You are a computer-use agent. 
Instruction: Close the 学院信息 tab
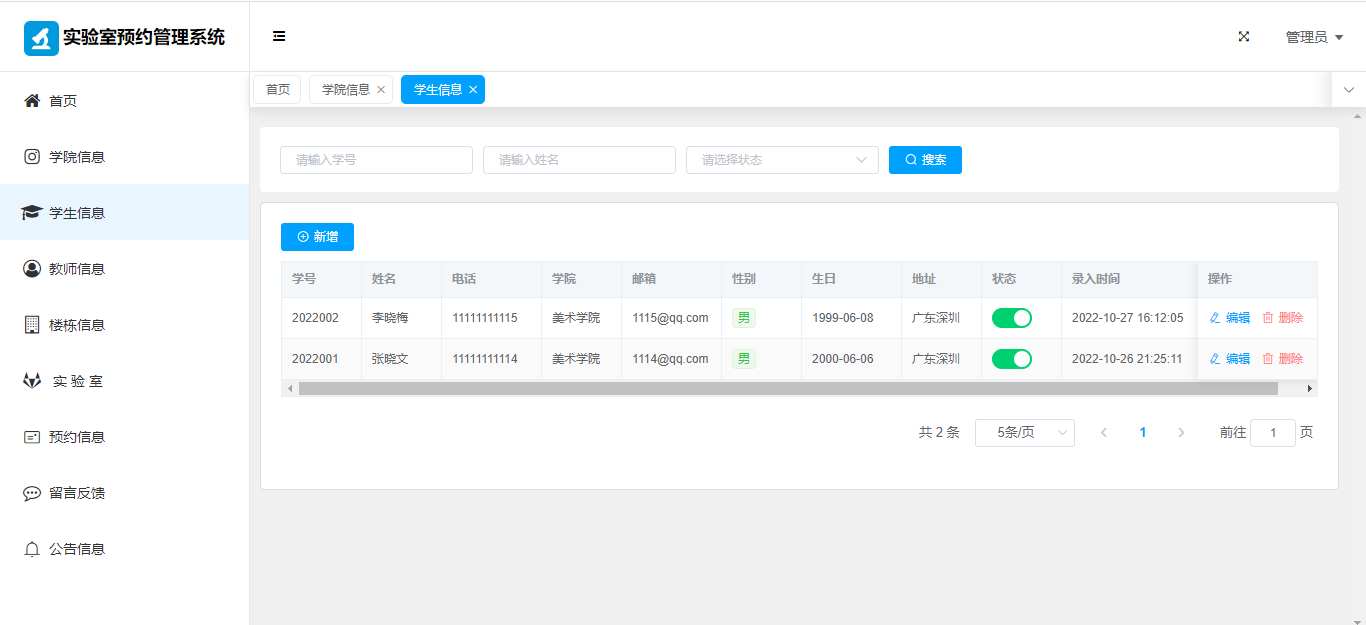click(x=381, y=90)
